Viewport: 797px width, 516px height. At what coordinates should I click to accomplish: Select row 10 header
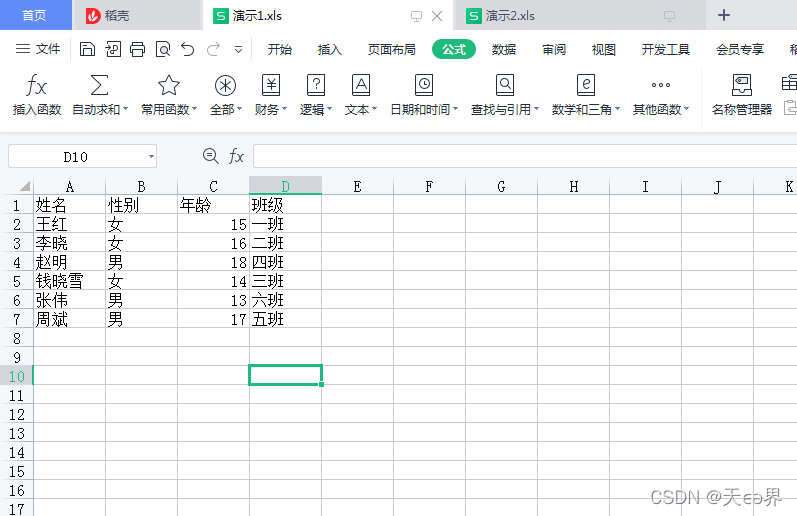tap(16, 376)
